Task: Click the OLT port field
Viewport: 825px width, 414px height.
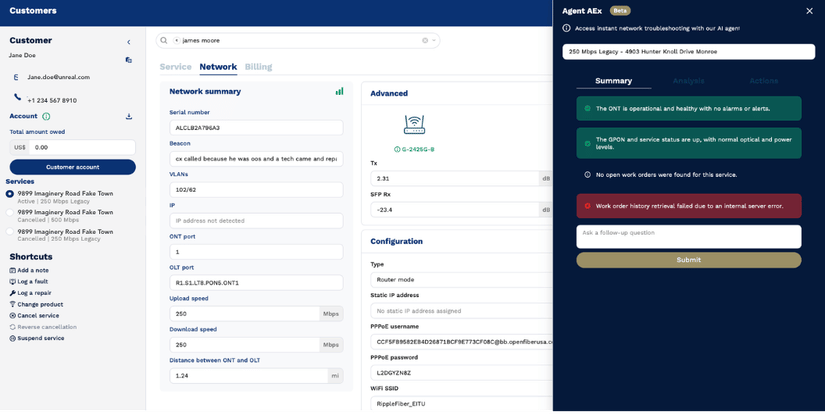Action: tap(256, 283)
